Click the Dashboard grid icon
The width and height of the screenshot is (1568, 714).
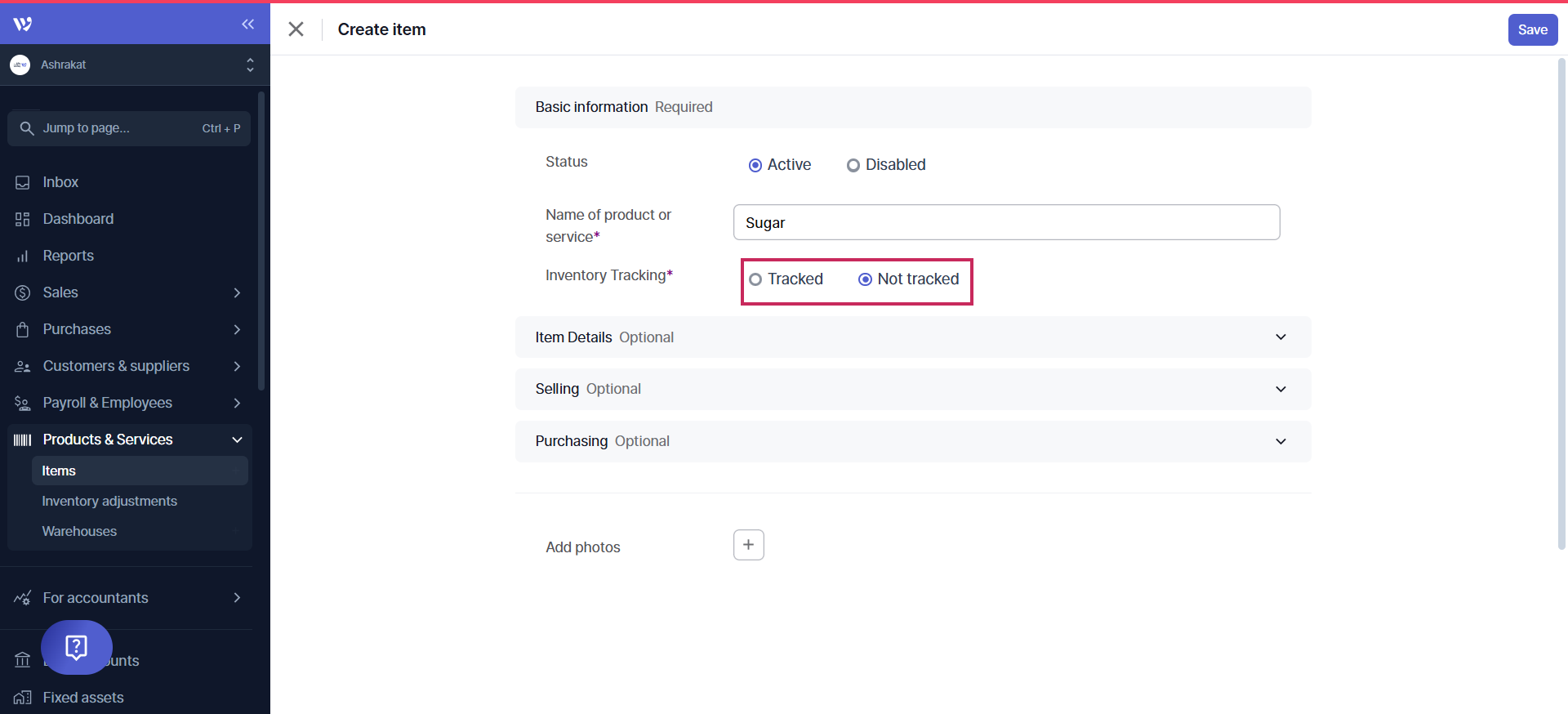23,219
